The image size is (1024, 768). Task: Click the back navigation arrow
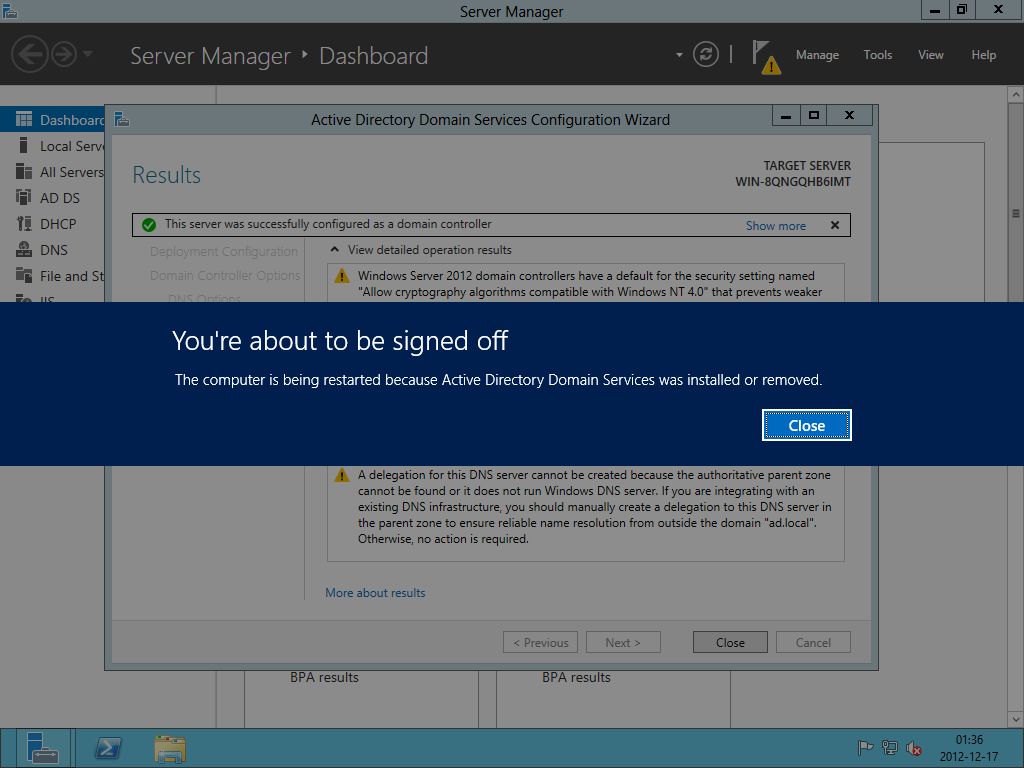pyautogui.click(x=30, y=54)
